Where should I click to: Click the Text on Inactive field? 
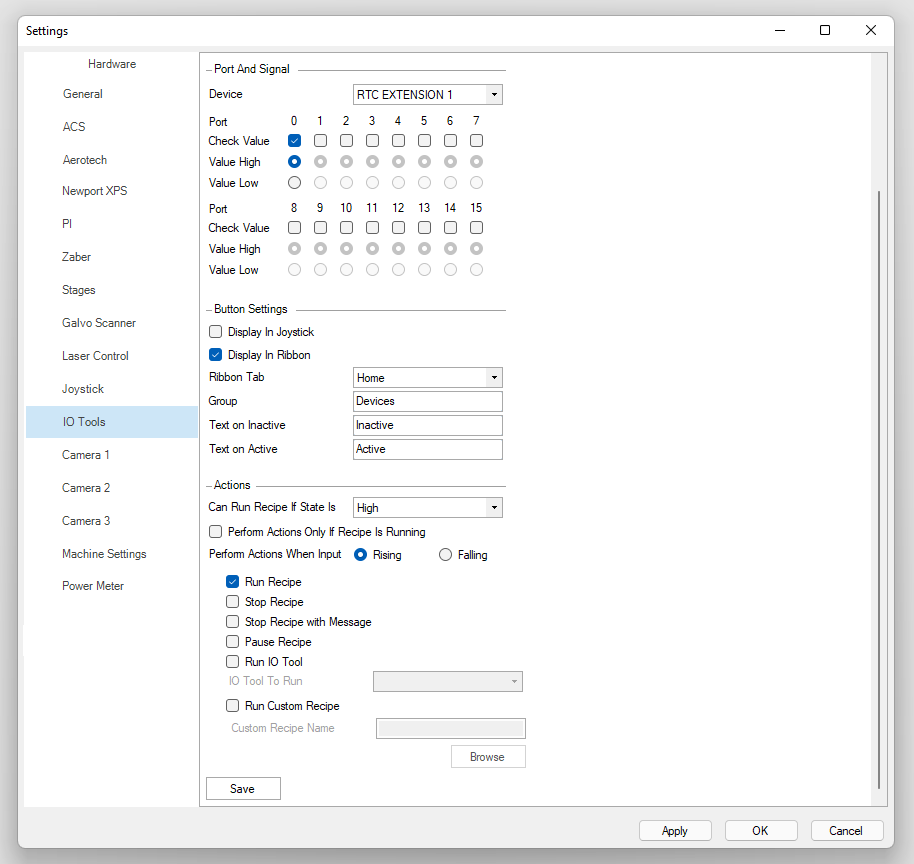click(428, 425)
